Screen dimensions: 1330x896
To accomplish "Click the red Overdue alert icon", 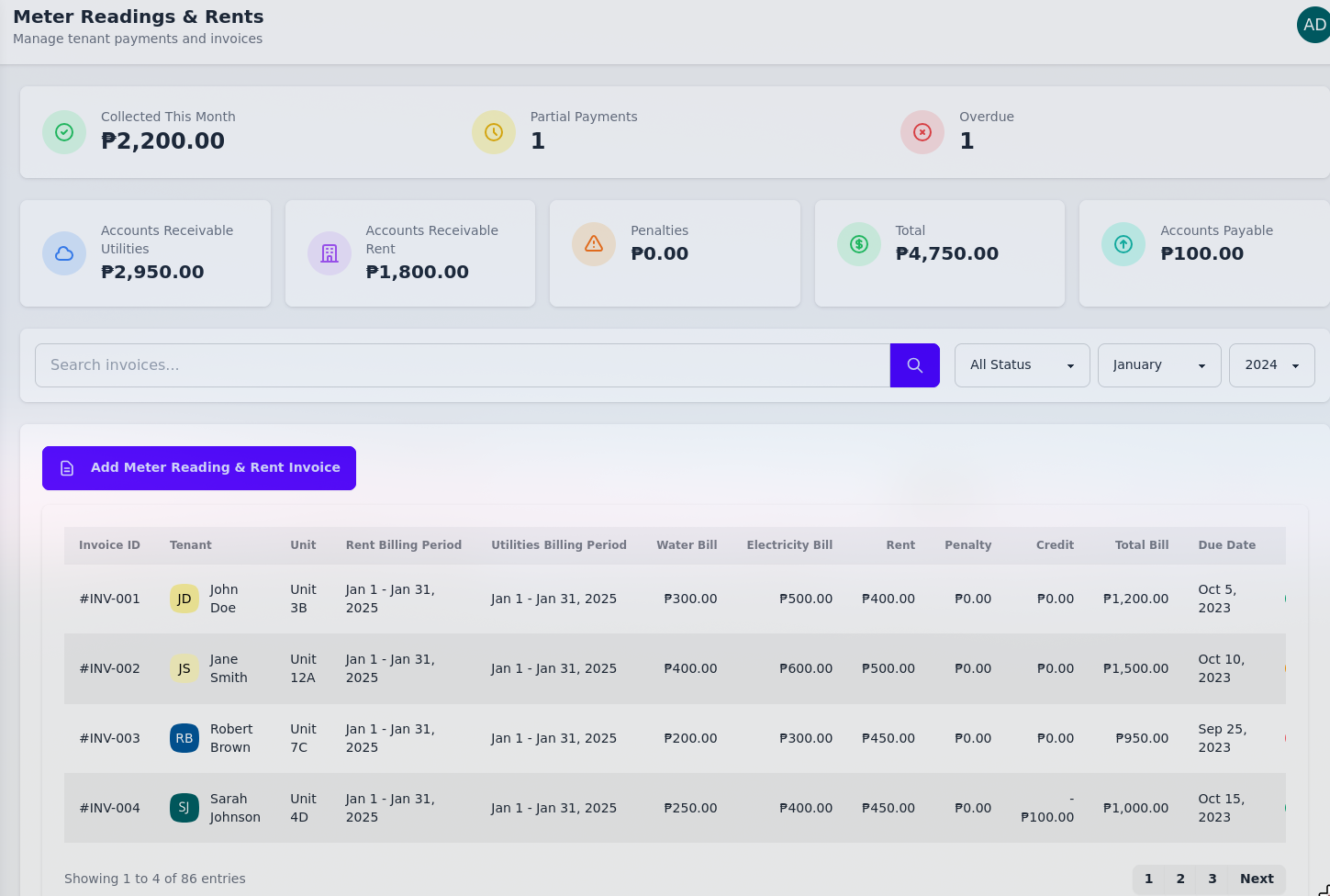I will tap(922, 132).
